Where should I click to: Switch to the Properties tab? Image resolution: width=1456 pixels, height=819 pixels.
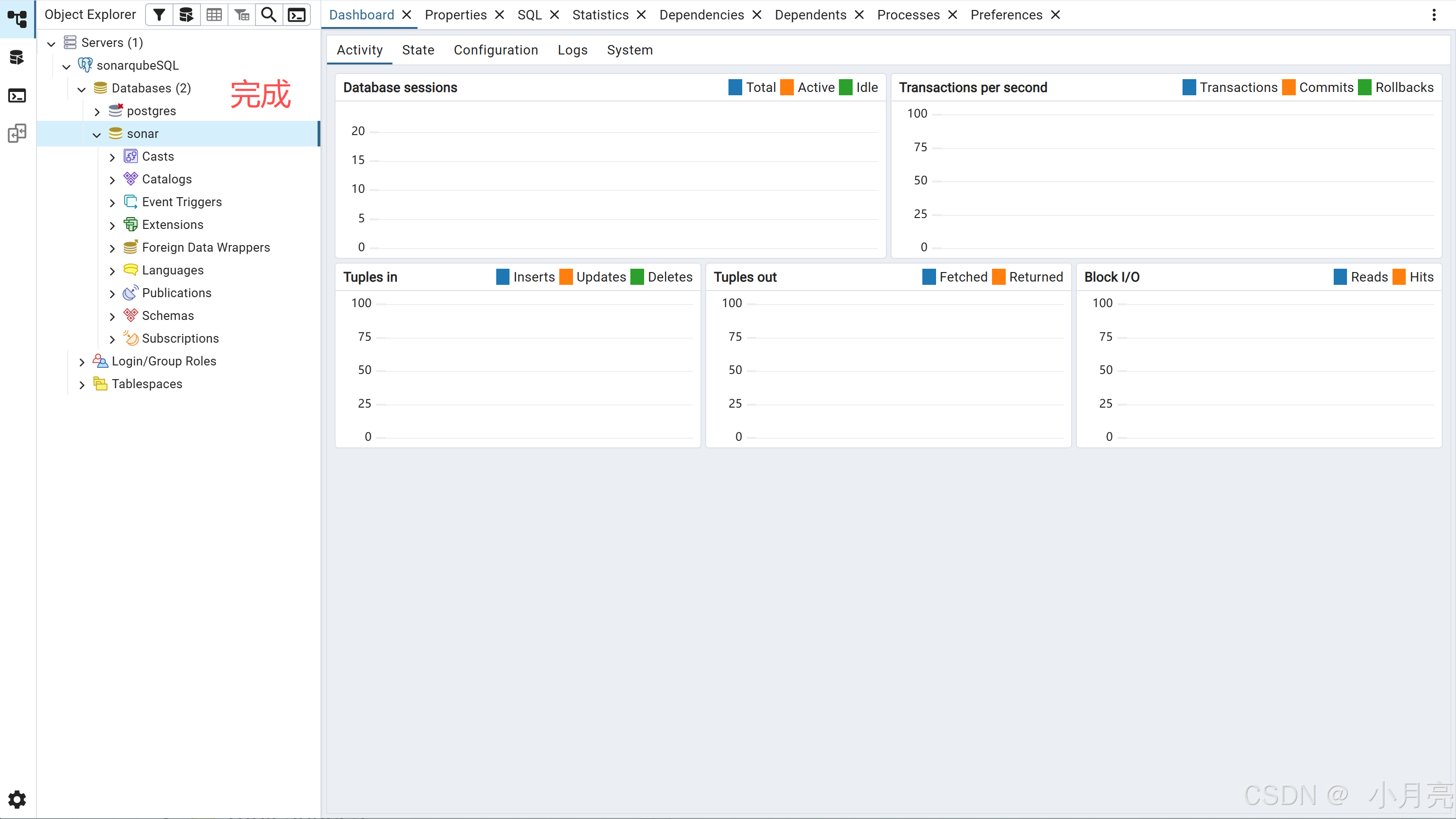[455, 15]
